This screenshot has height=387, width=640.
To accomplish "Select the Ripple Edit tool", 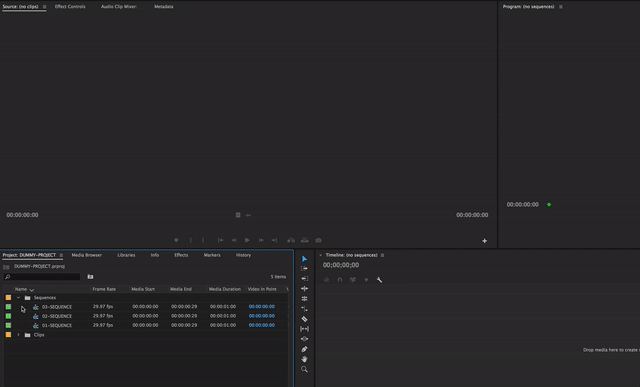I will 304,289.
